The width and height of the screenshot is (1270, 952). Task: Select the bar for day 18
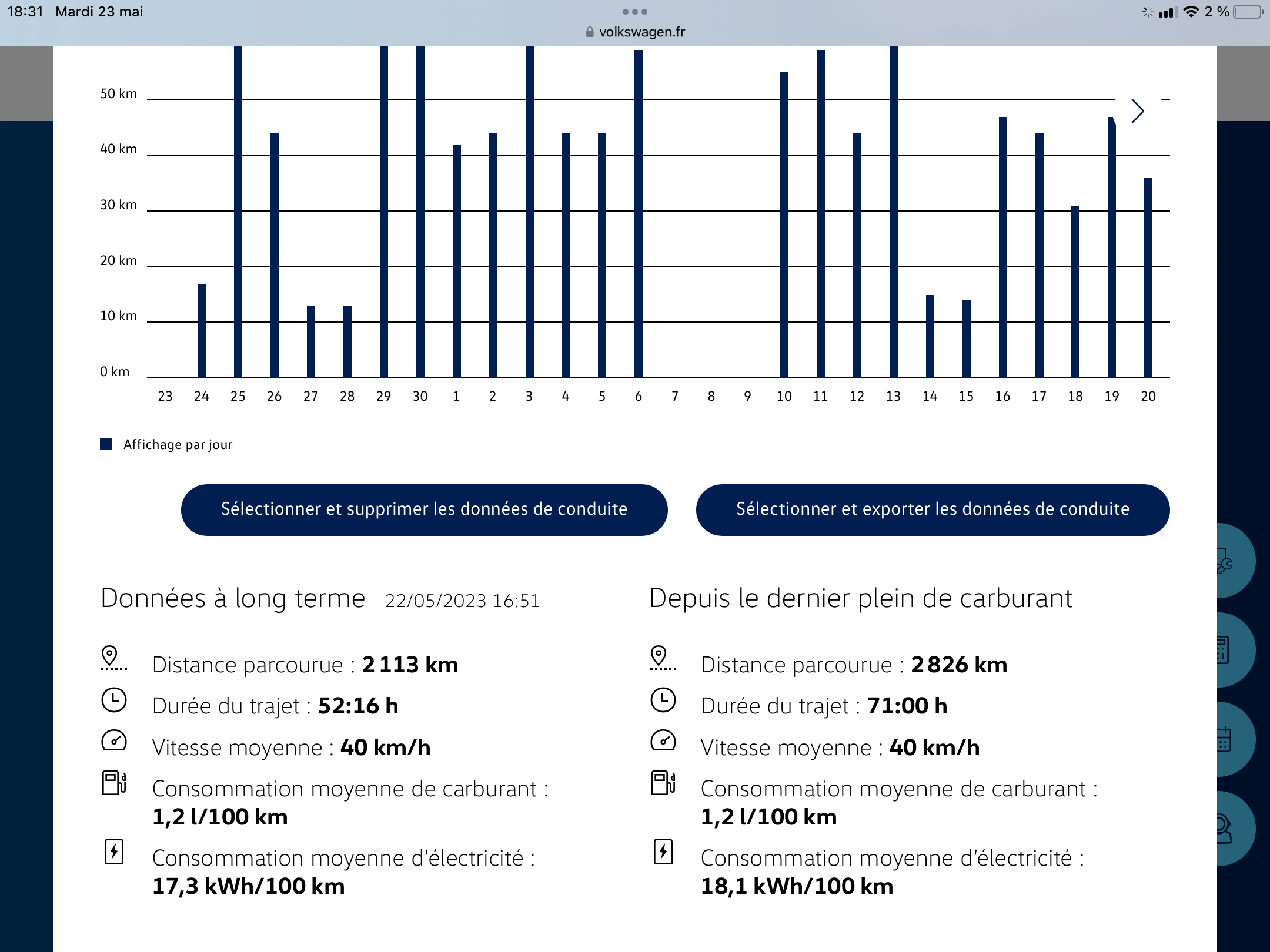(1075, 291)
